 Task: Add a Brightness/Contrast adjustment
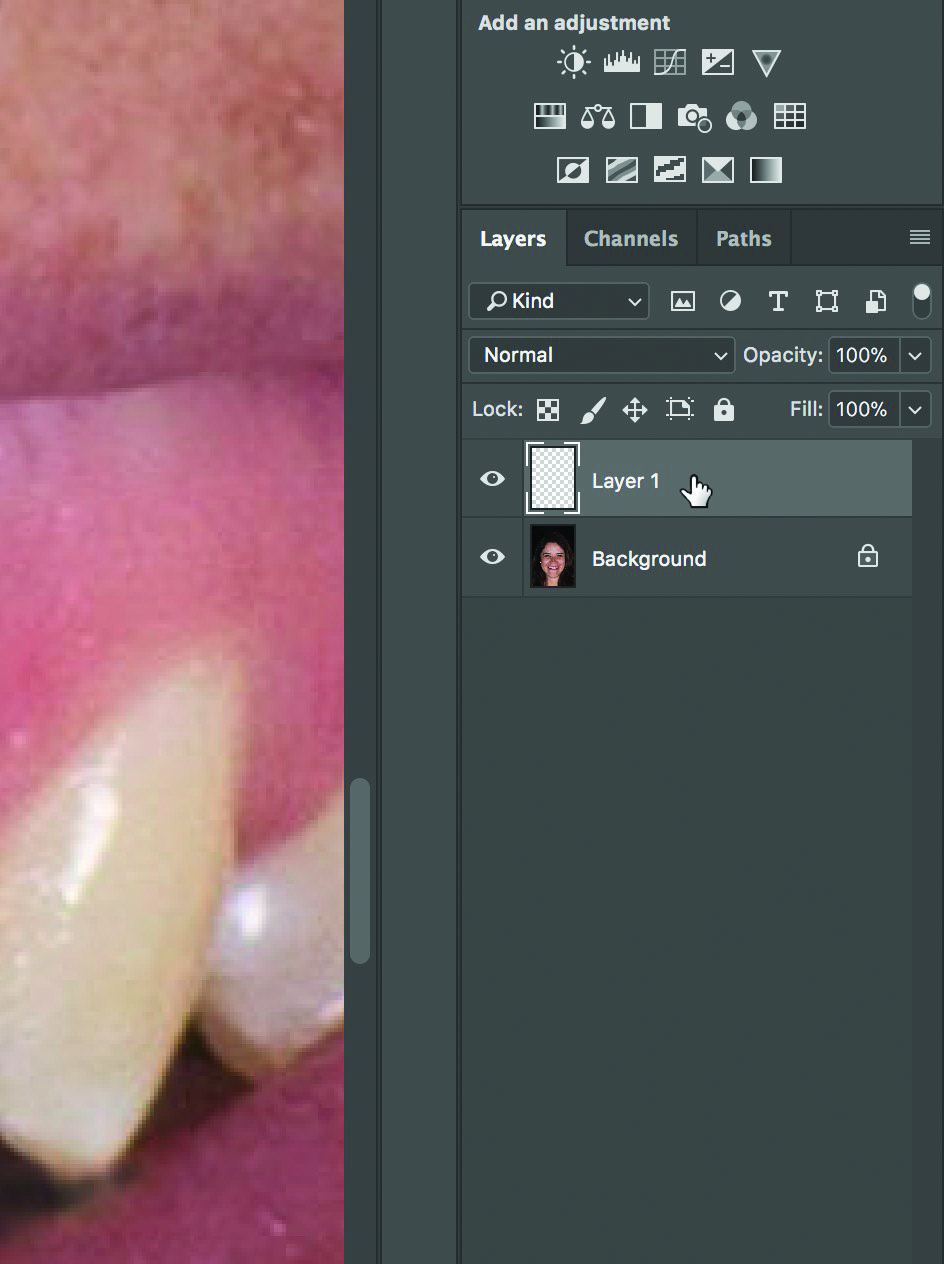click(573, 63)
